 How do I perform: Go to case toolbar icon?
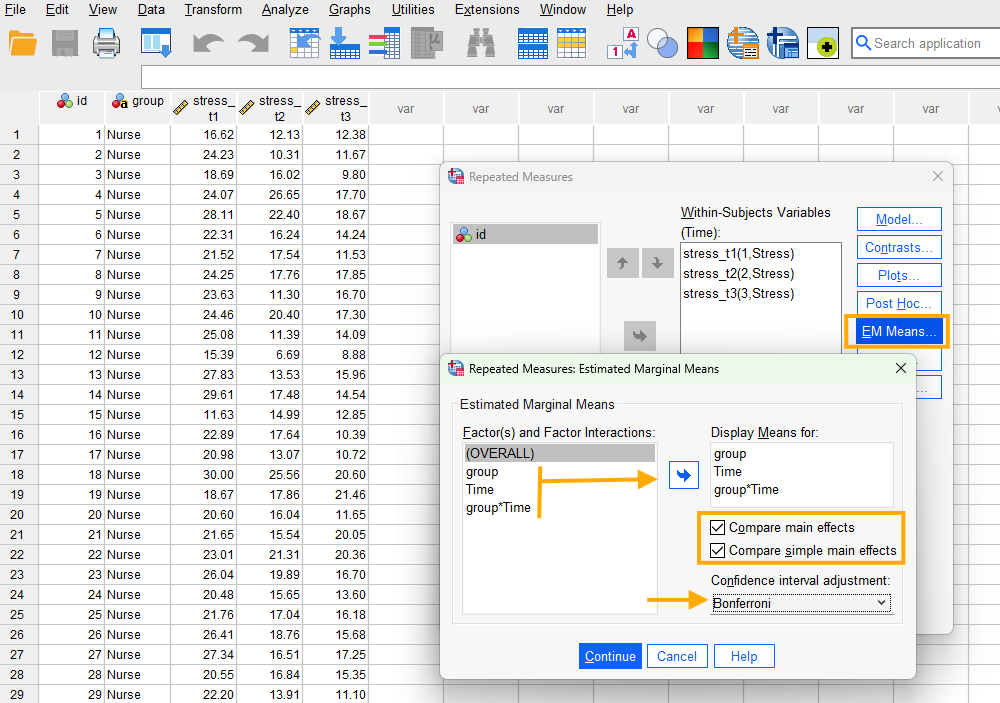(304, 43)
